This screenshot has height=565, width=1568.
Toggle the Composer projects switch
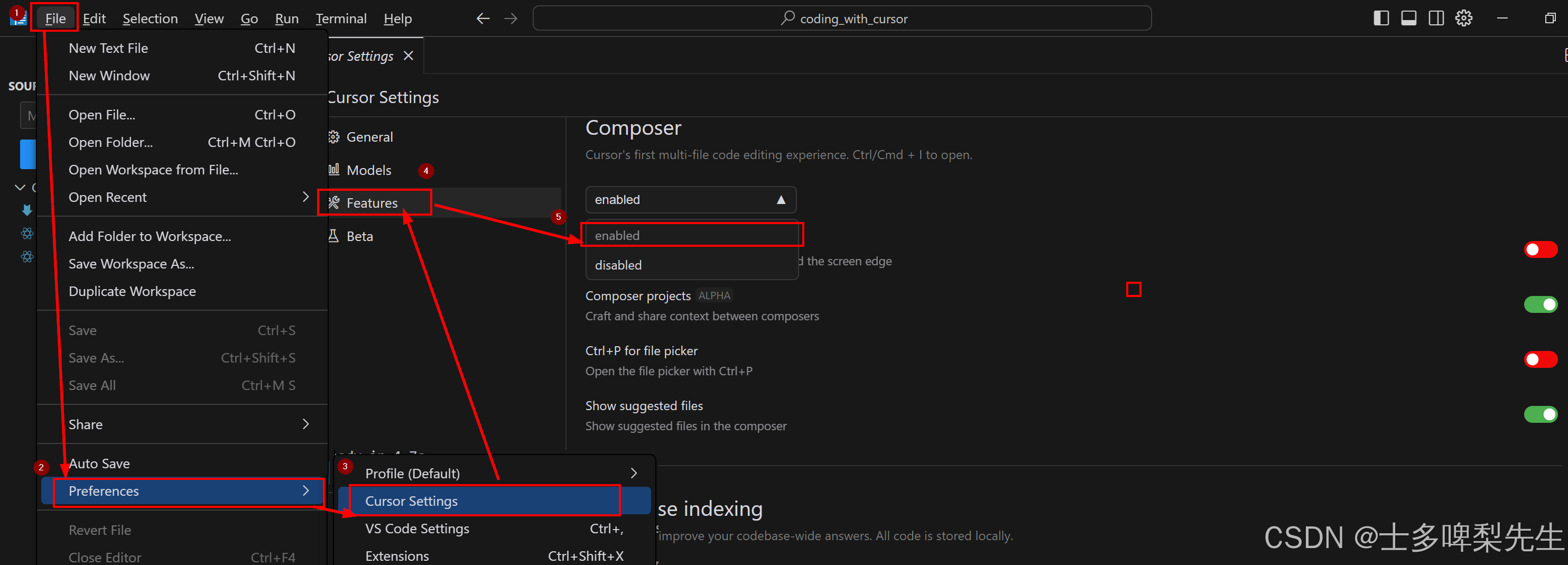(x=1541, y=304)
